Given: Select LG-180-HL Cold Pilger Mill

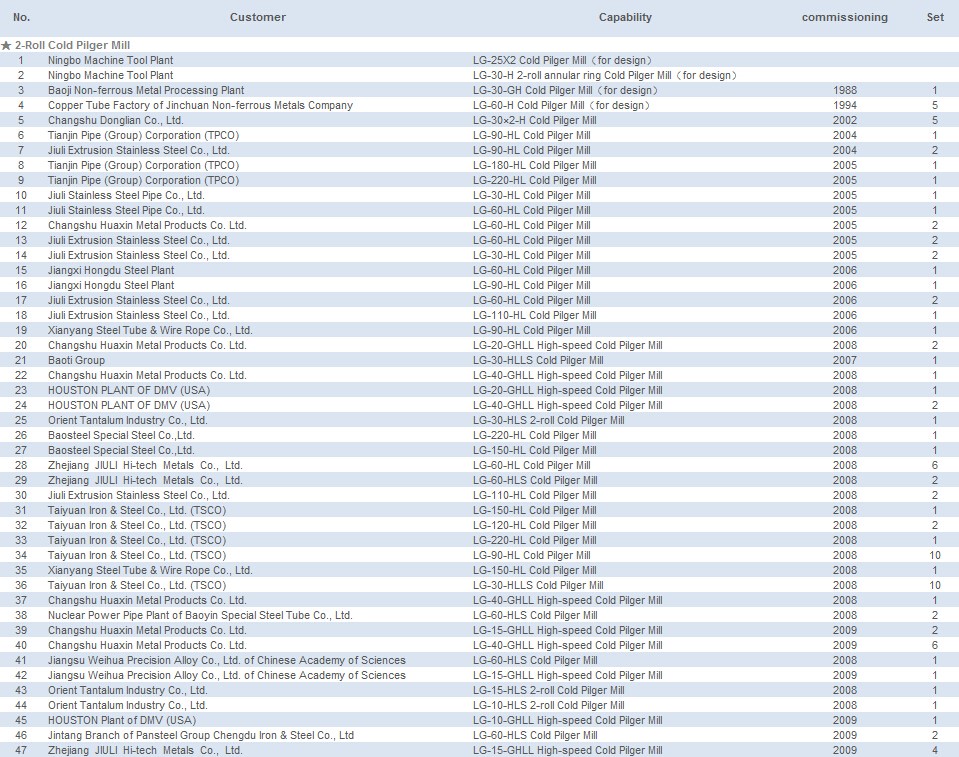Looking at the screenshot, I should [535, 165].
